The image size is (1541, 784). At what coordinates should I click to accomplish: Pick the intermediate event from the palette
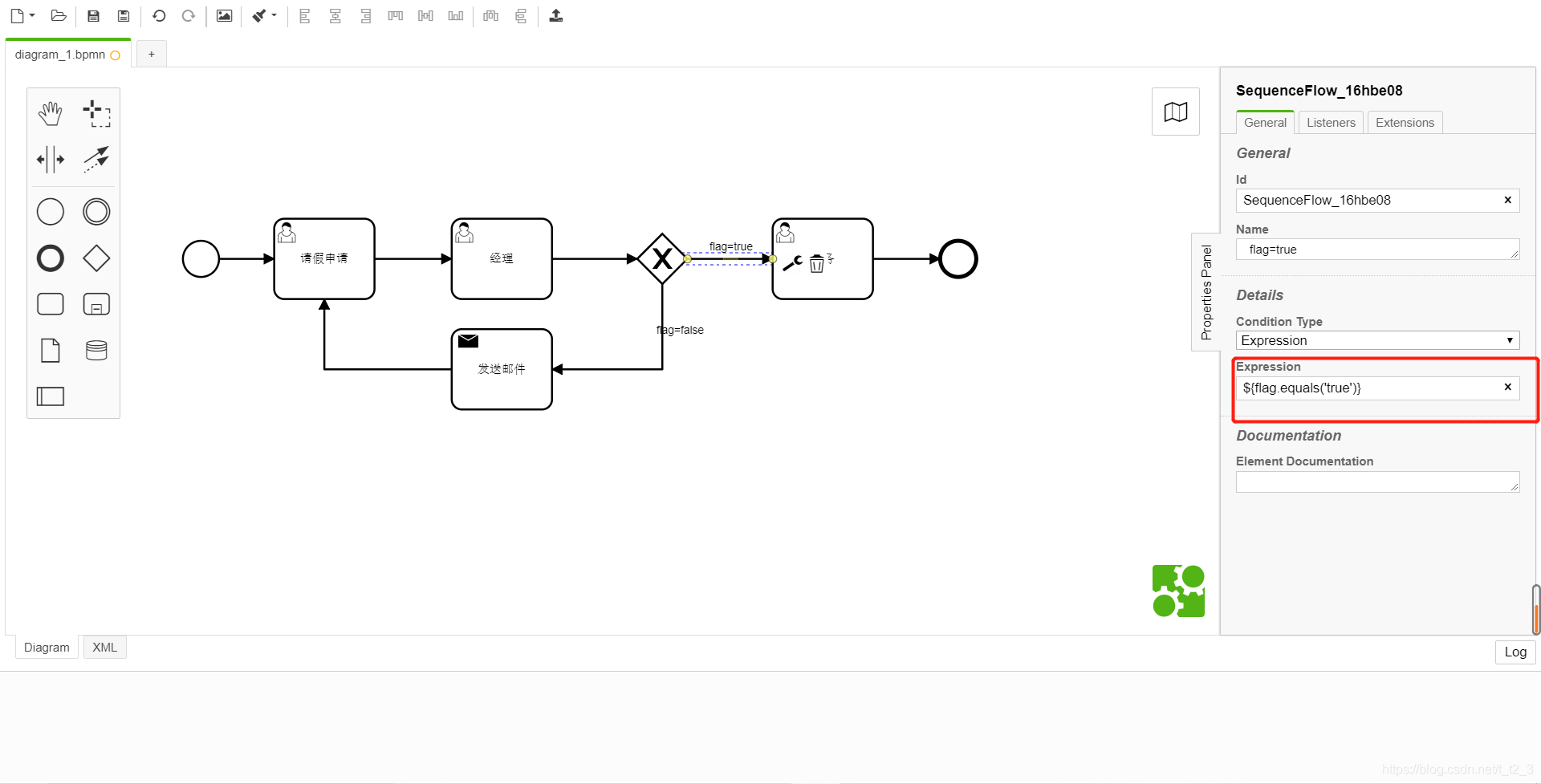pyautogui.click(x=96, y=212)
